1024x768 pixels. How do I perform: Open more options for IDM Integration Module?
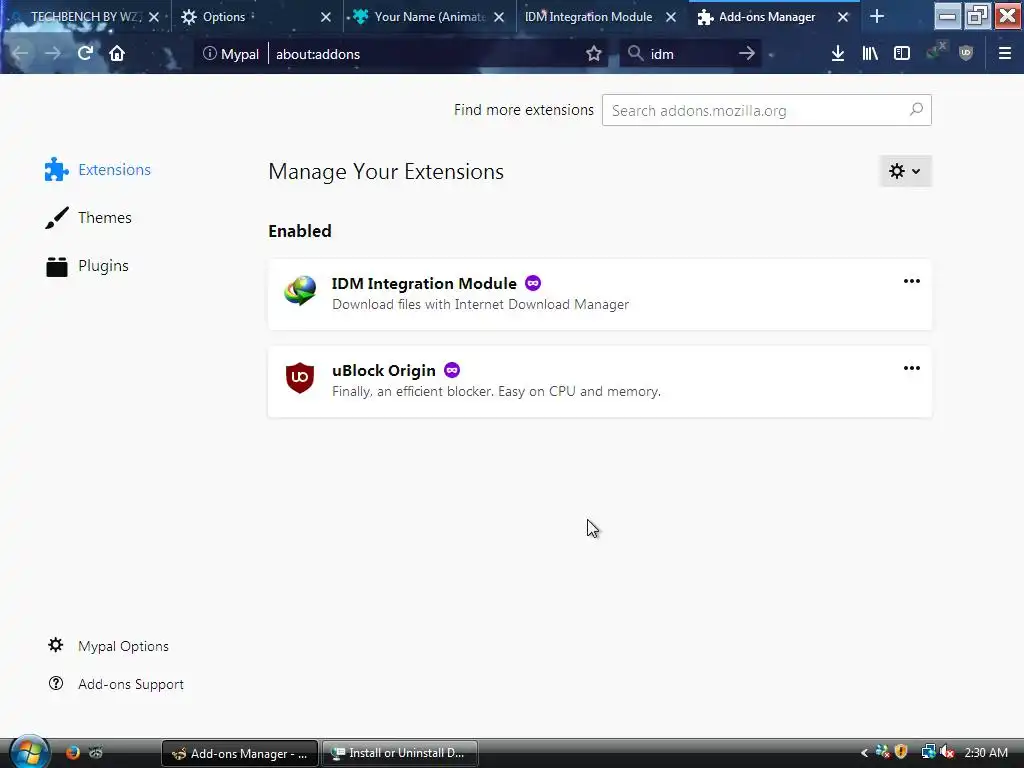tap(912, 281)
